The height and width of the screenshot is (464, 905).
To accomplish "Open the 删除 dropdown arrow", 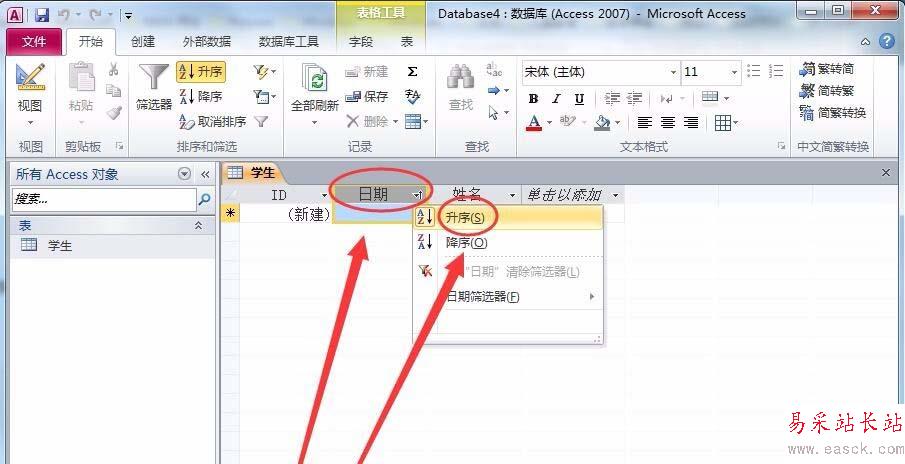I will pos(395,122).
